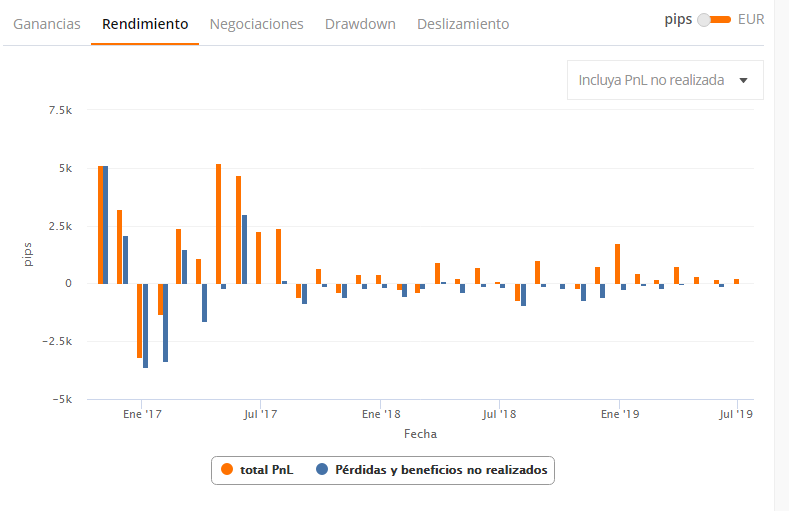Click the 7.5k y-axis value
The width and height of the screenshot is (789, 511).
coord(60,110)
